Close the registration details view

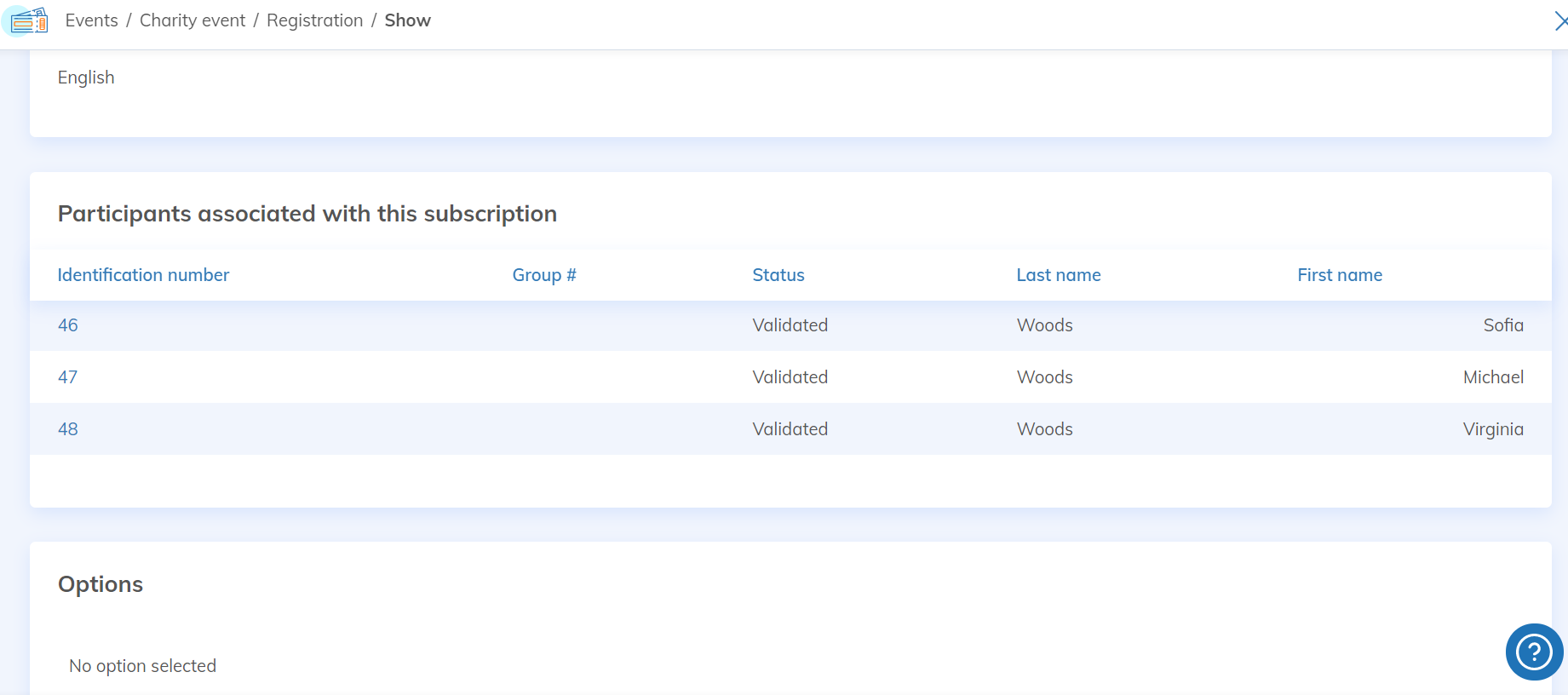pos(1559,21)
